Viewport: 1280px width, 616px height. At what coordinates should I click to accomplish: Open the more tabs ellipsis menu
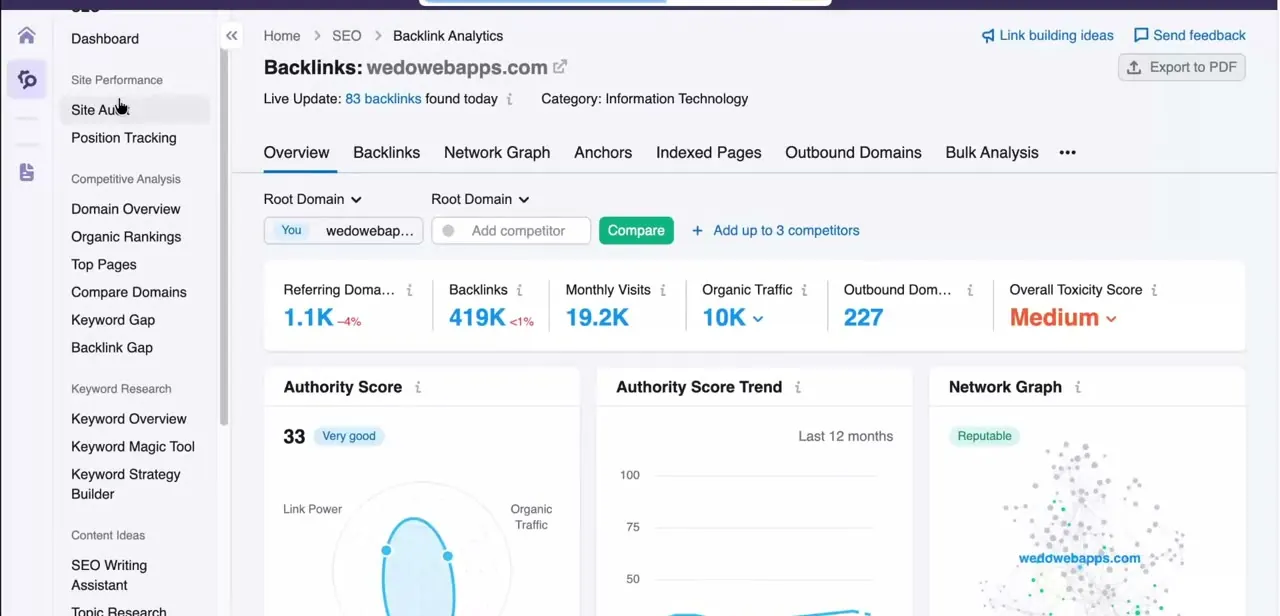[x=1067, y=153]
